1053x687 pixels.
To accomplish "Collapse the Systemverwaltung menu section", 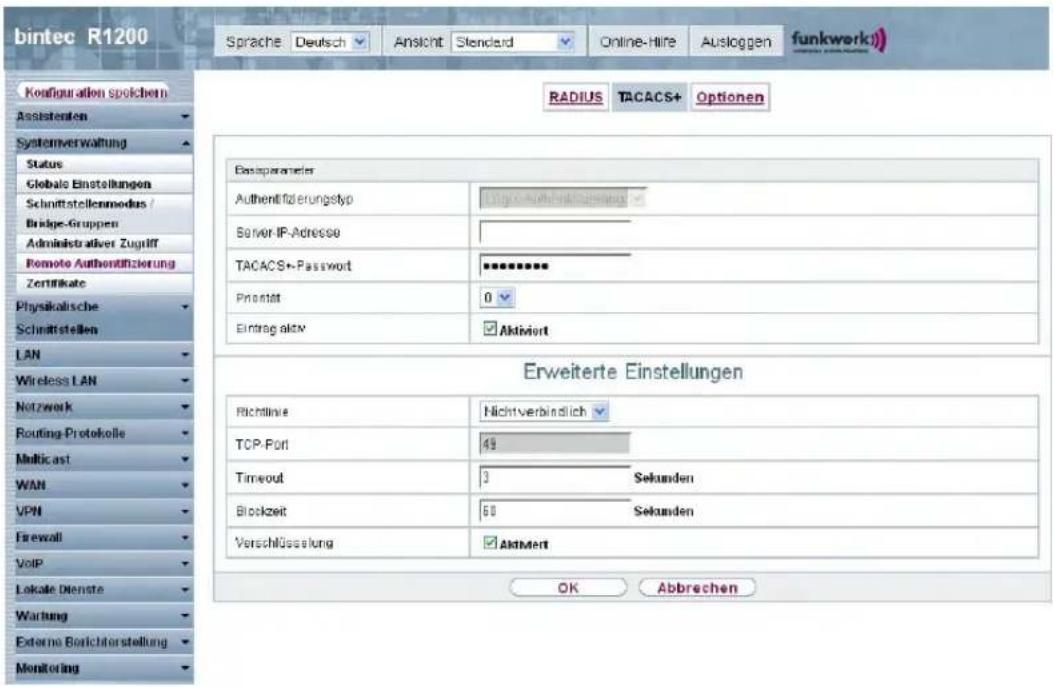I will [x=103, y=143].
